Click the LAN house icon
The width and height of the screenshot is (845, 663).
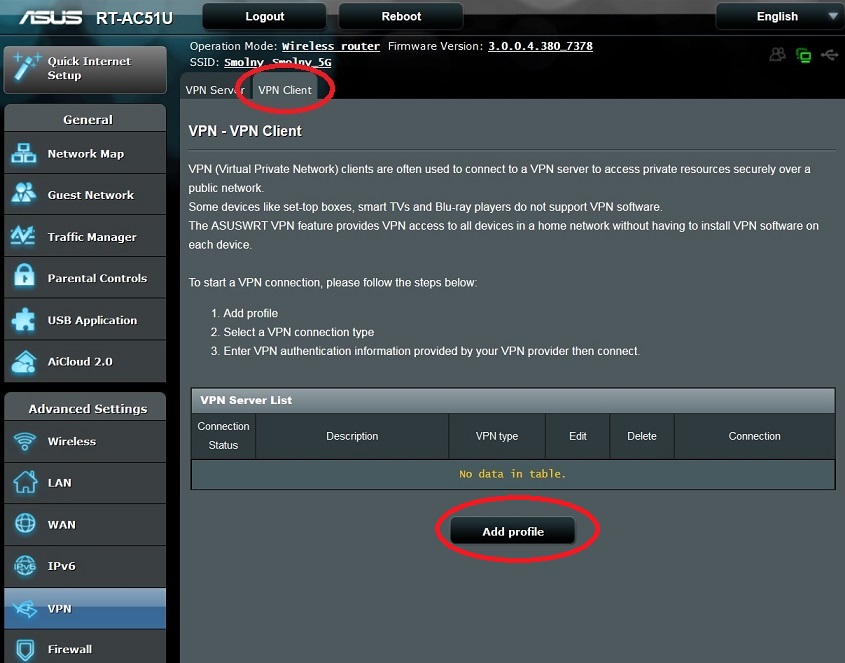coord(25,482)
